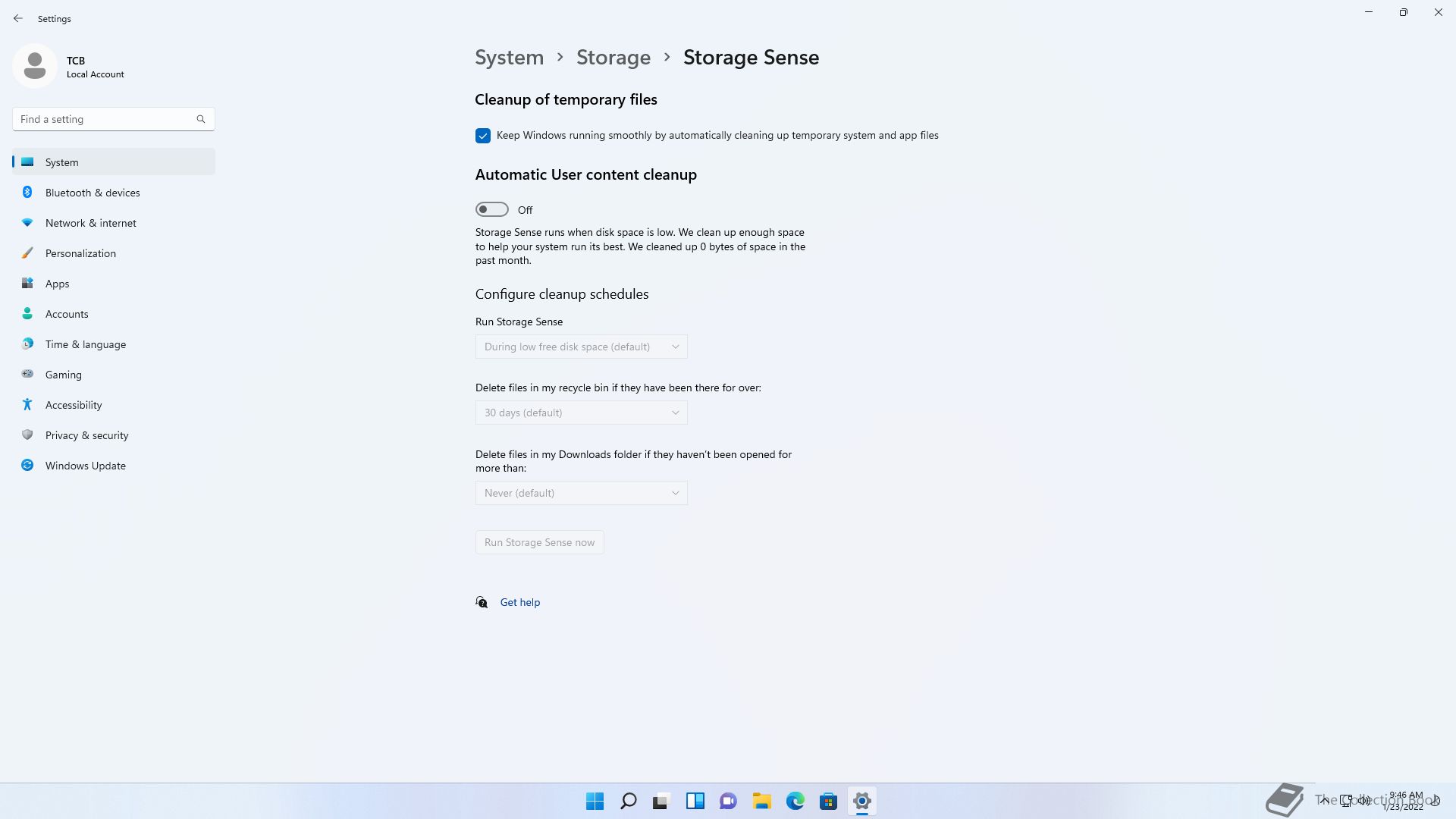Click System in the breadcrumb
Screen dimensions: 1456x819
(x=510, y=57)
